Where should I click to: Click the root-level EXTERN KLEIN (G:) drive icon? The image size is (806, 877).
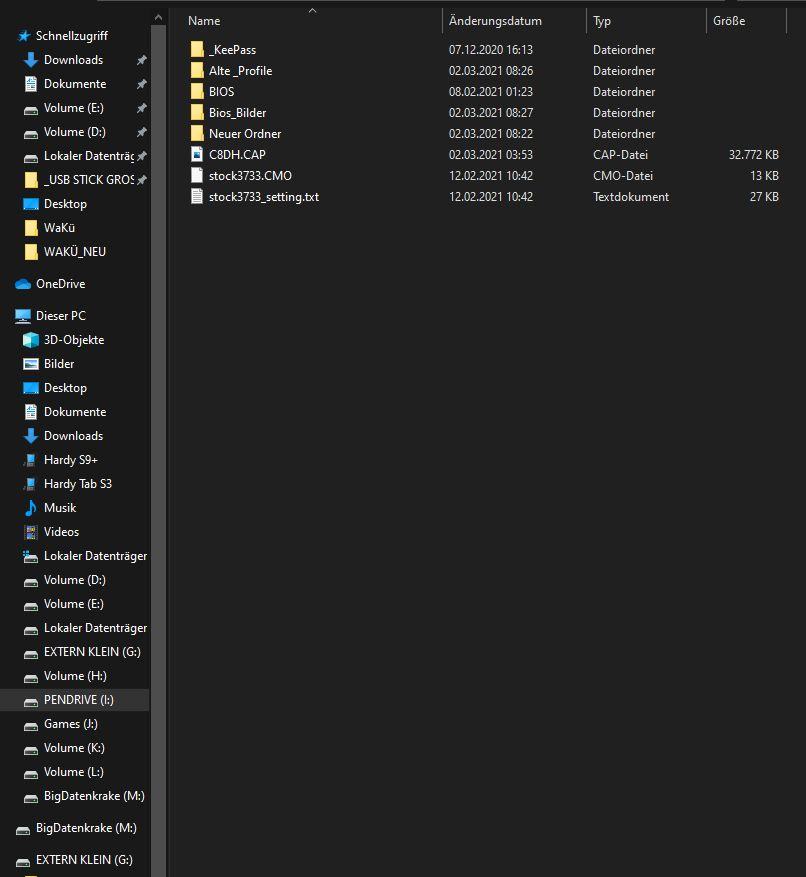coord(23,862)
